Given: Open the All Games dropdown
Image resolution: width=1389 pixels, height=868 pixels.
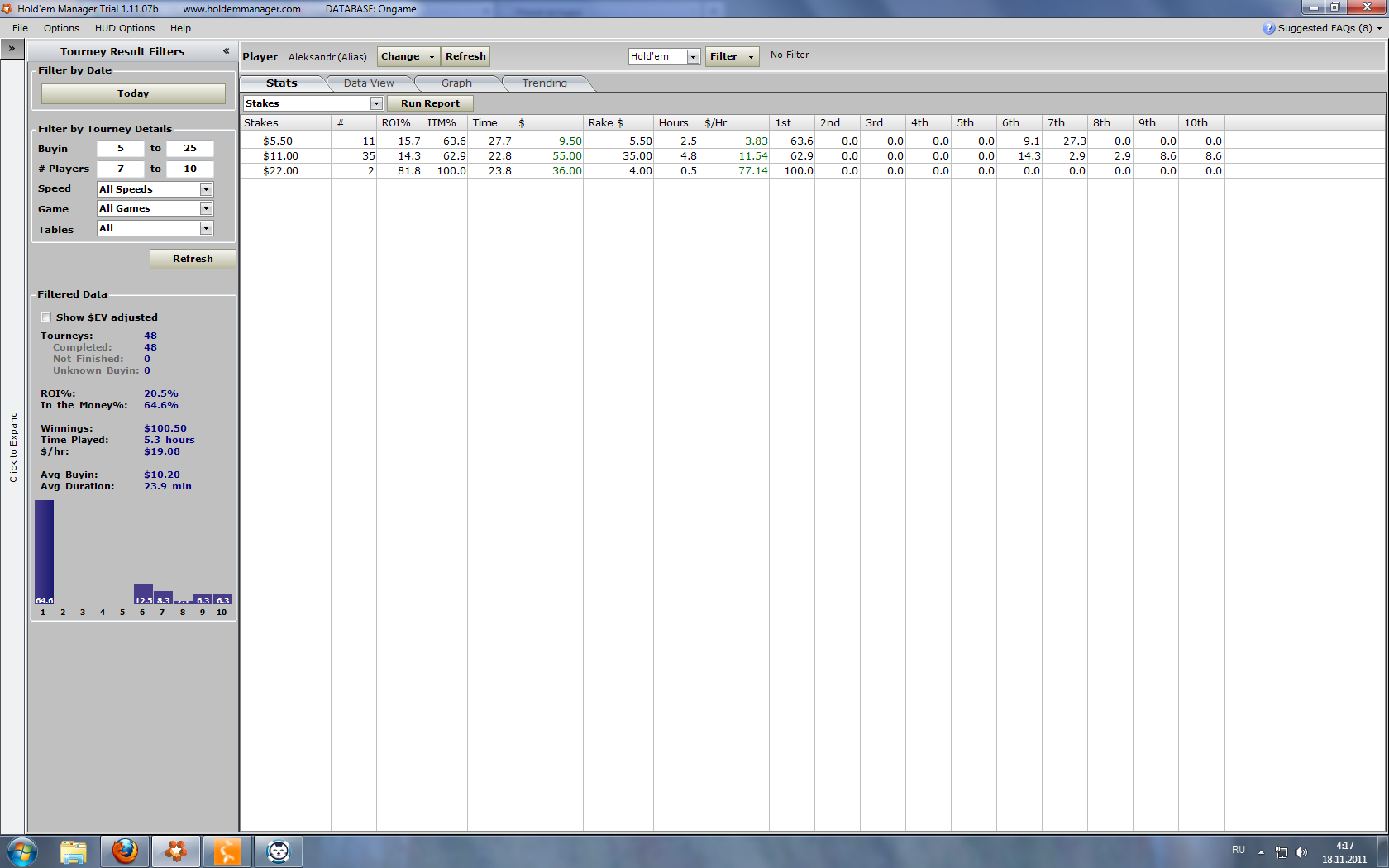Looking at the screenshot, I should pos(206,209).
